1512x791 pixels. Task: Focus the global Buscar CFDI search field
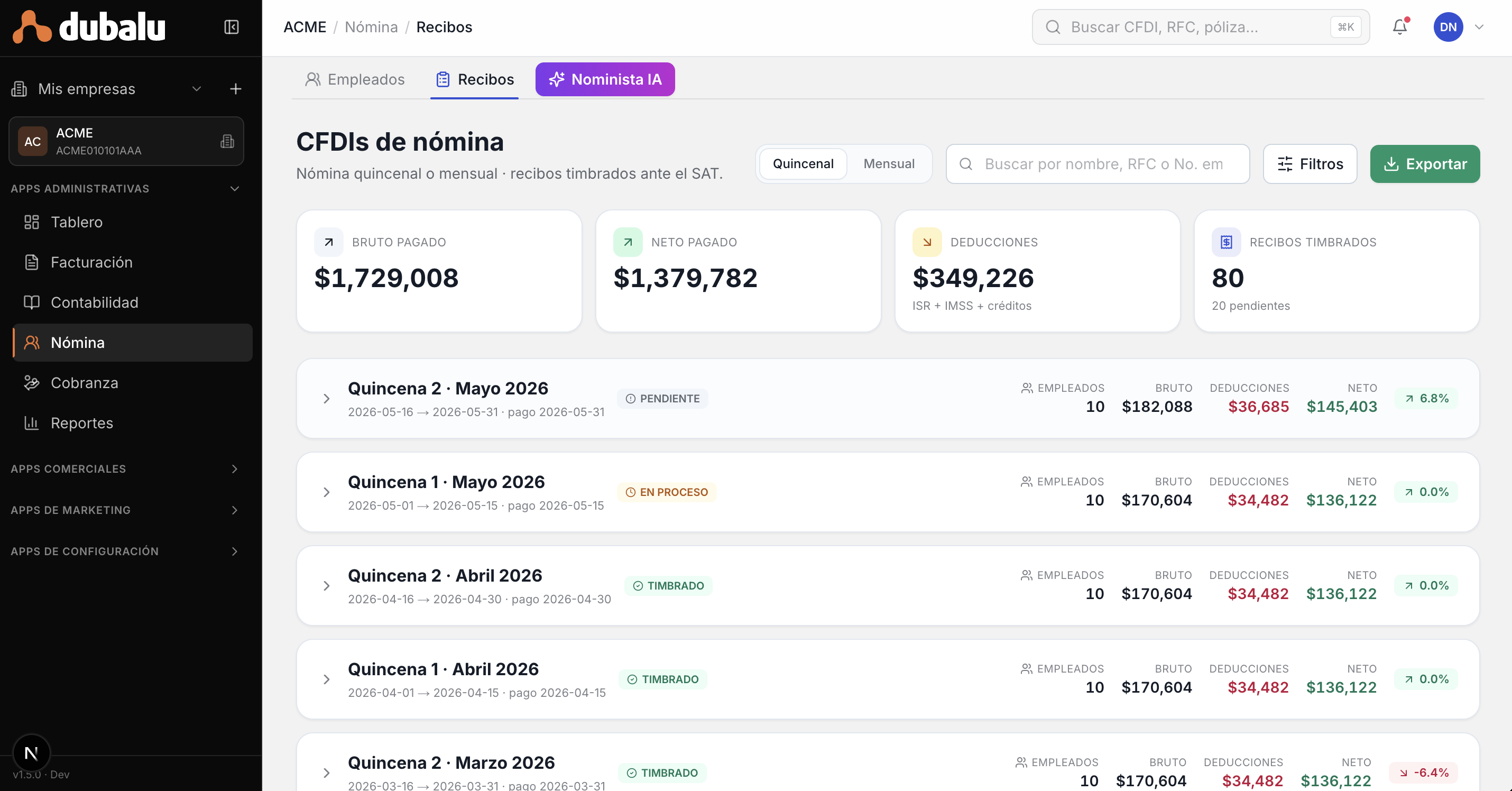tap(1200, 27)
